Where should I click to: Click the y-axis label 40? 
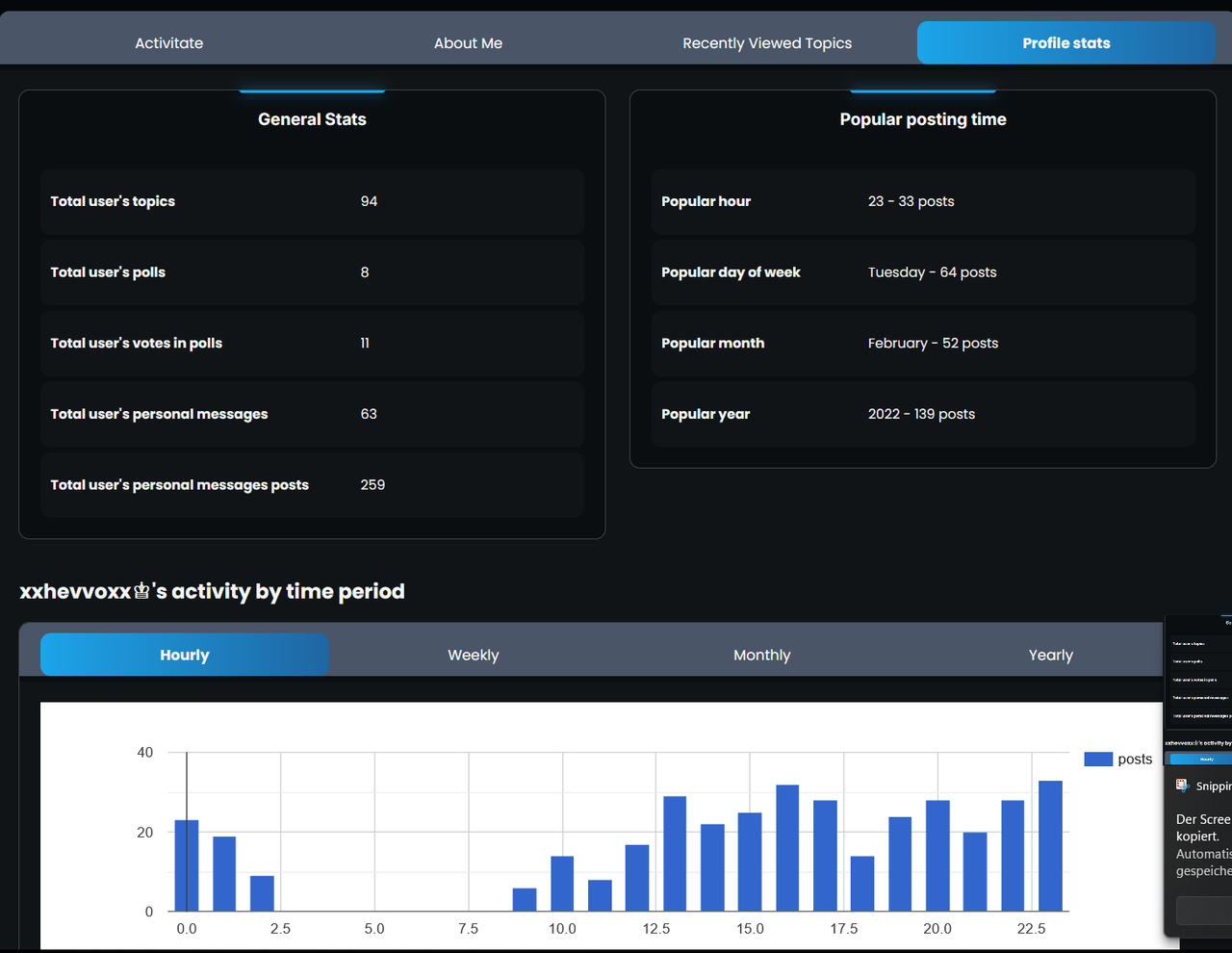(x=145, y=753)
